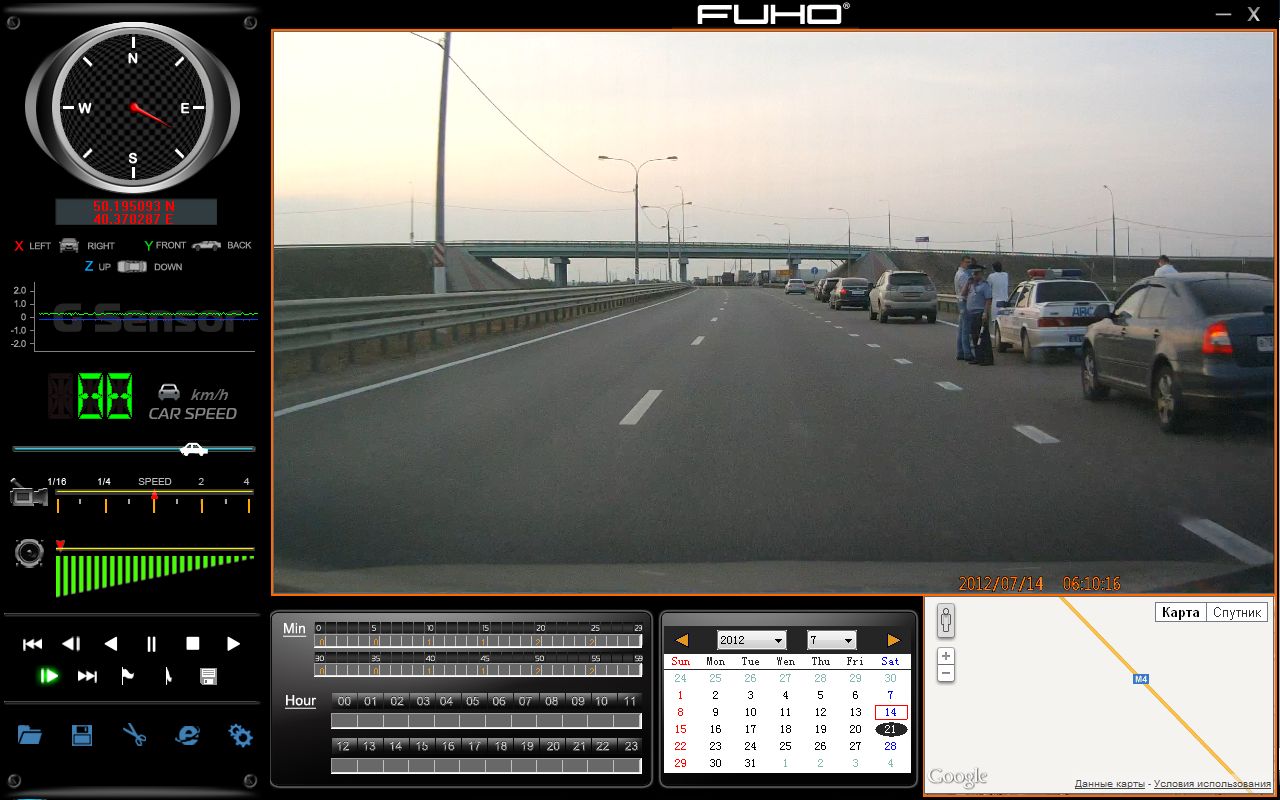Open the blue folder icon
This screenshot has width=1280, height=800.
[x=30, y=736]
